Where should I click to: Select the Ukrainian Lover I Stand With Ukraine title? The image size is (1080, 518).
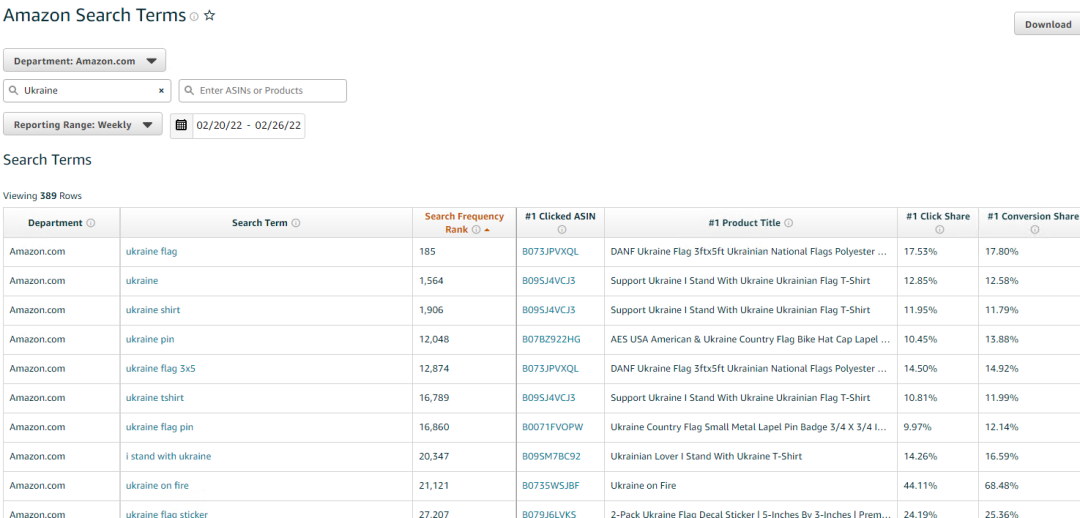click(x=706, y=456)
